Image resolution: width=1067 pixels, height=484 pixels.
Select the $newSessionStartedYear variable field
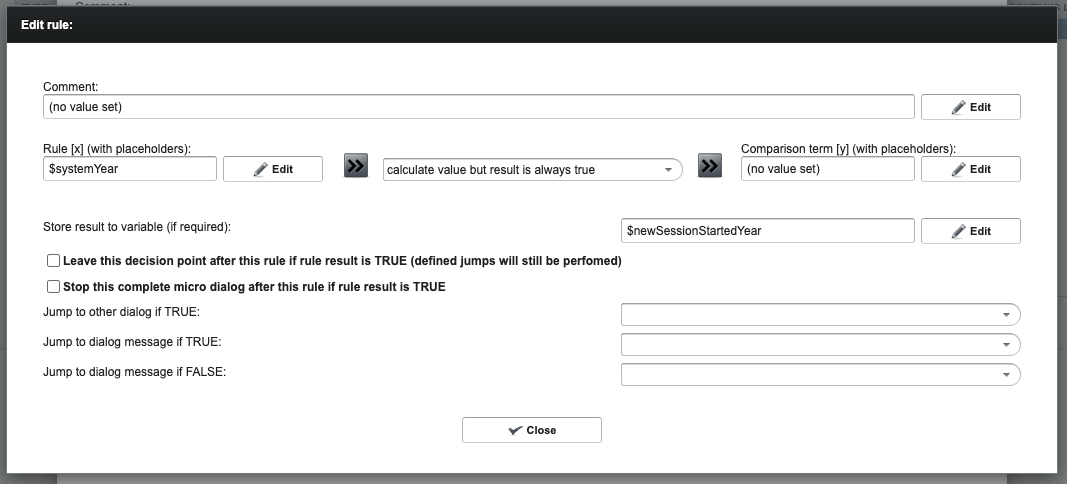click(x=767, y=231)
